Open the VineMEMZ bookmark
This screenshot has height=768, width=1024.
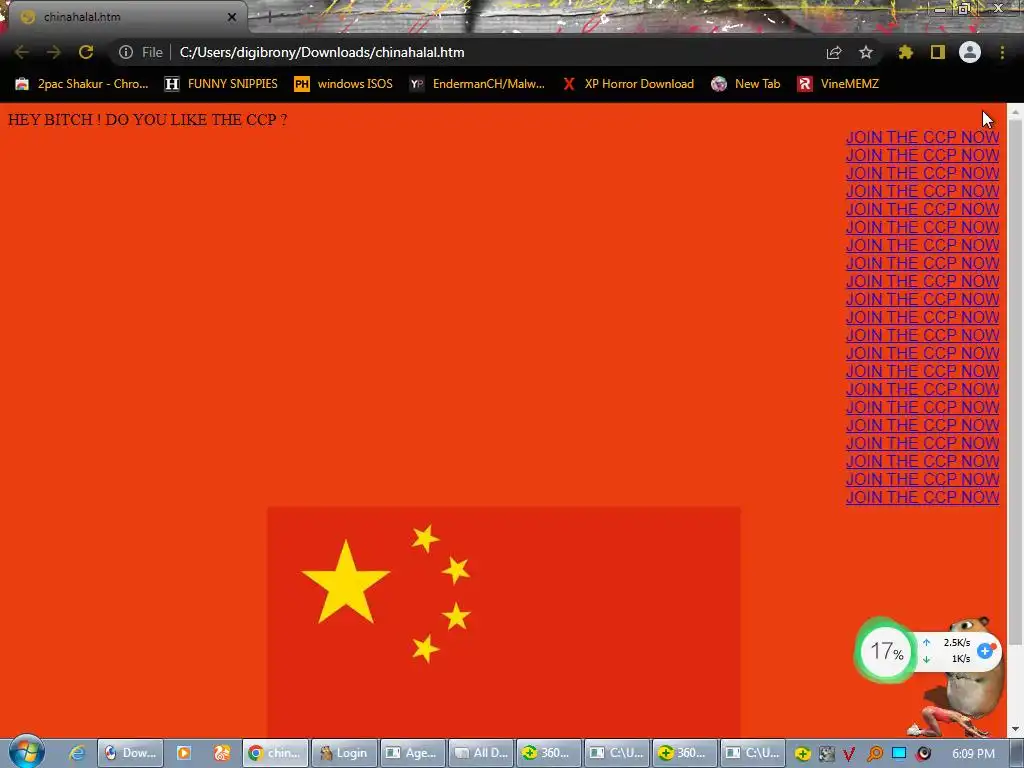click(x=839, y=84)
